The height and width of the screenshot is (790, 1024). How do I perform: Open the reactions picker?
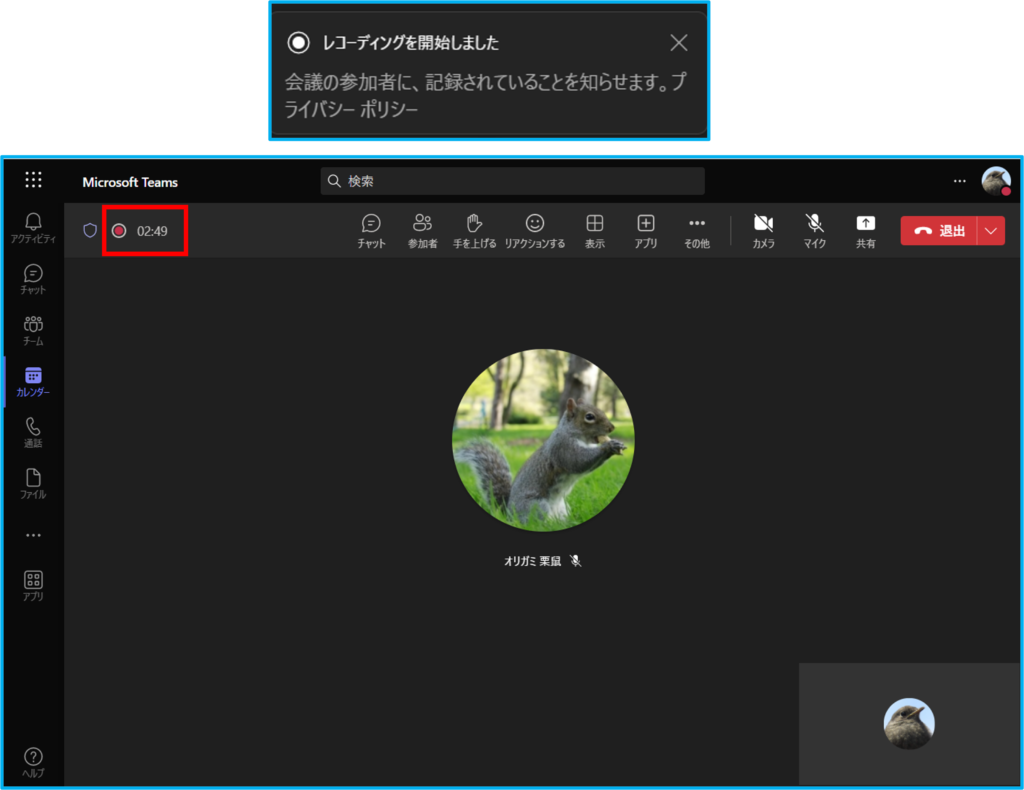click(x=535, y=230)
